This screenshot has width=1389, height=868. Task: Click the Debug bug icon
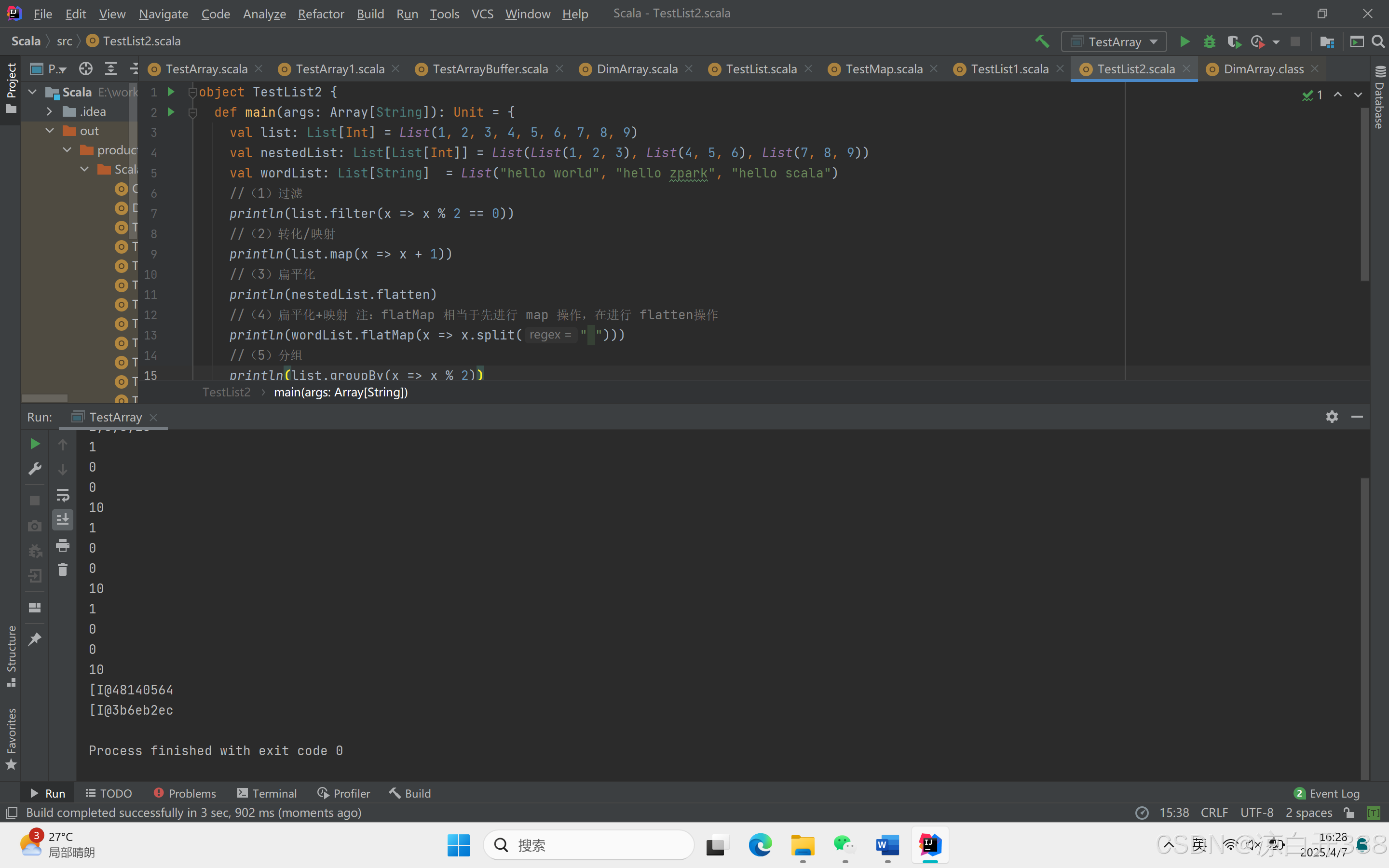[1209, 41]
